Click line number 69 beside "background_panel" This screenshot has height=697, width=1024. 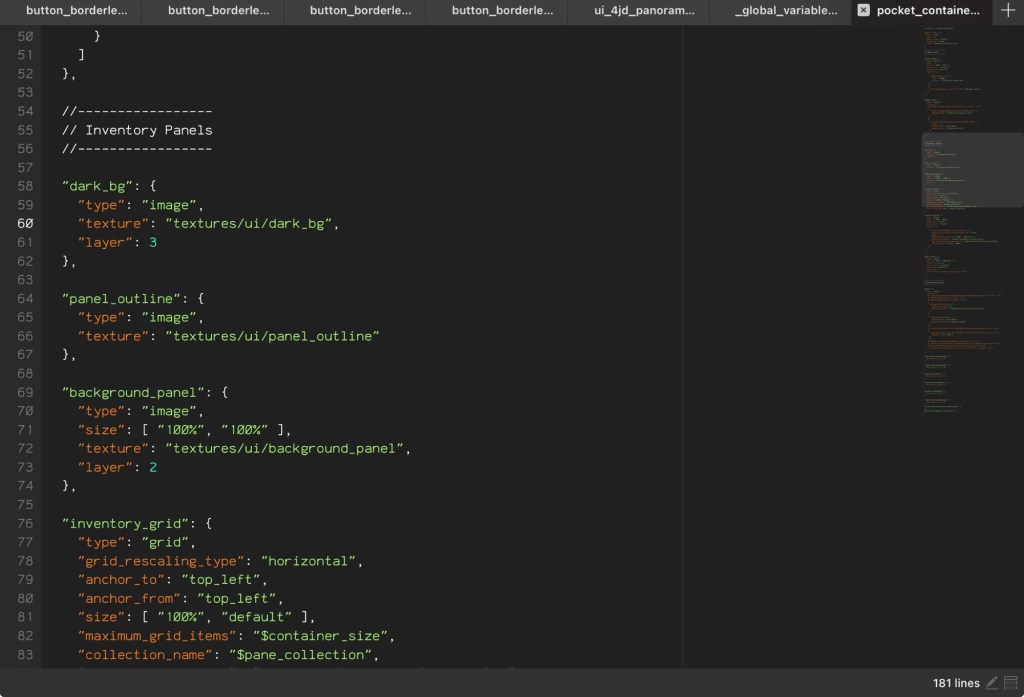pos(24,392)
